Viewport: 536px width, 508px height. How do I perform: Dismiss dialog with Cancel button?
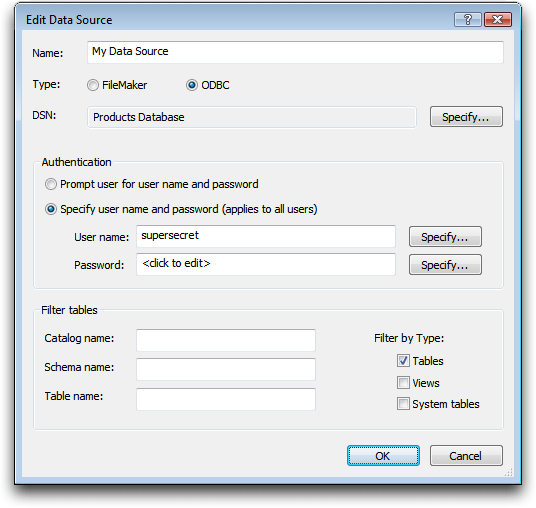click(466, 456)
